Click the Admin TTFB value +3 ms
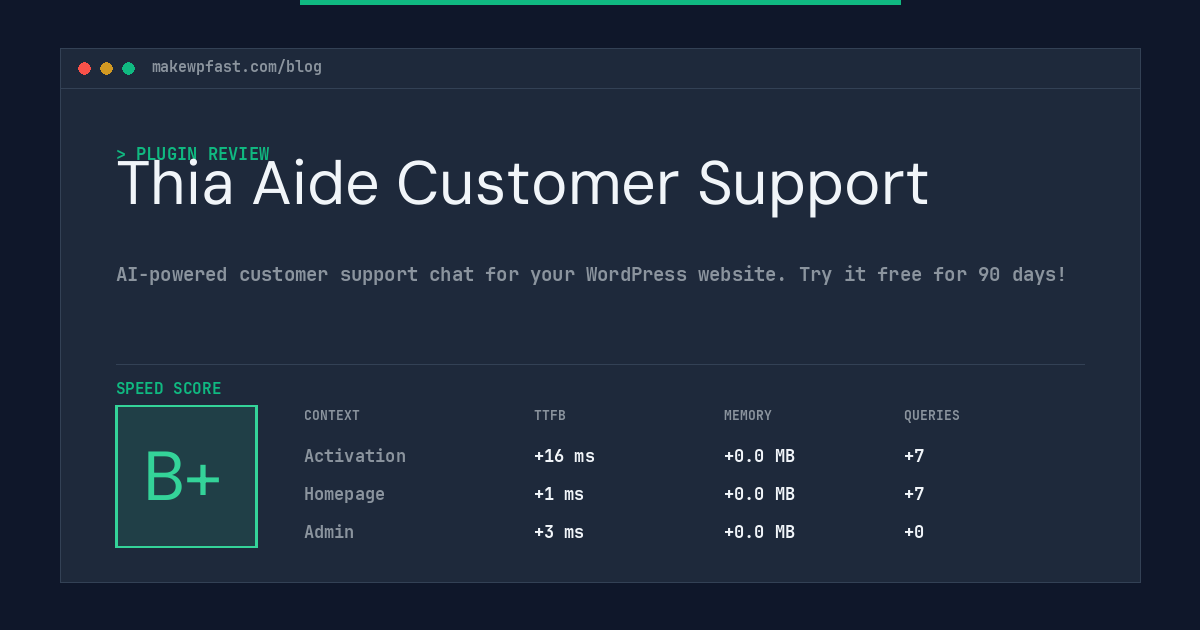The width and height of the screenshot is (1200, 630). tap(559, 532)
